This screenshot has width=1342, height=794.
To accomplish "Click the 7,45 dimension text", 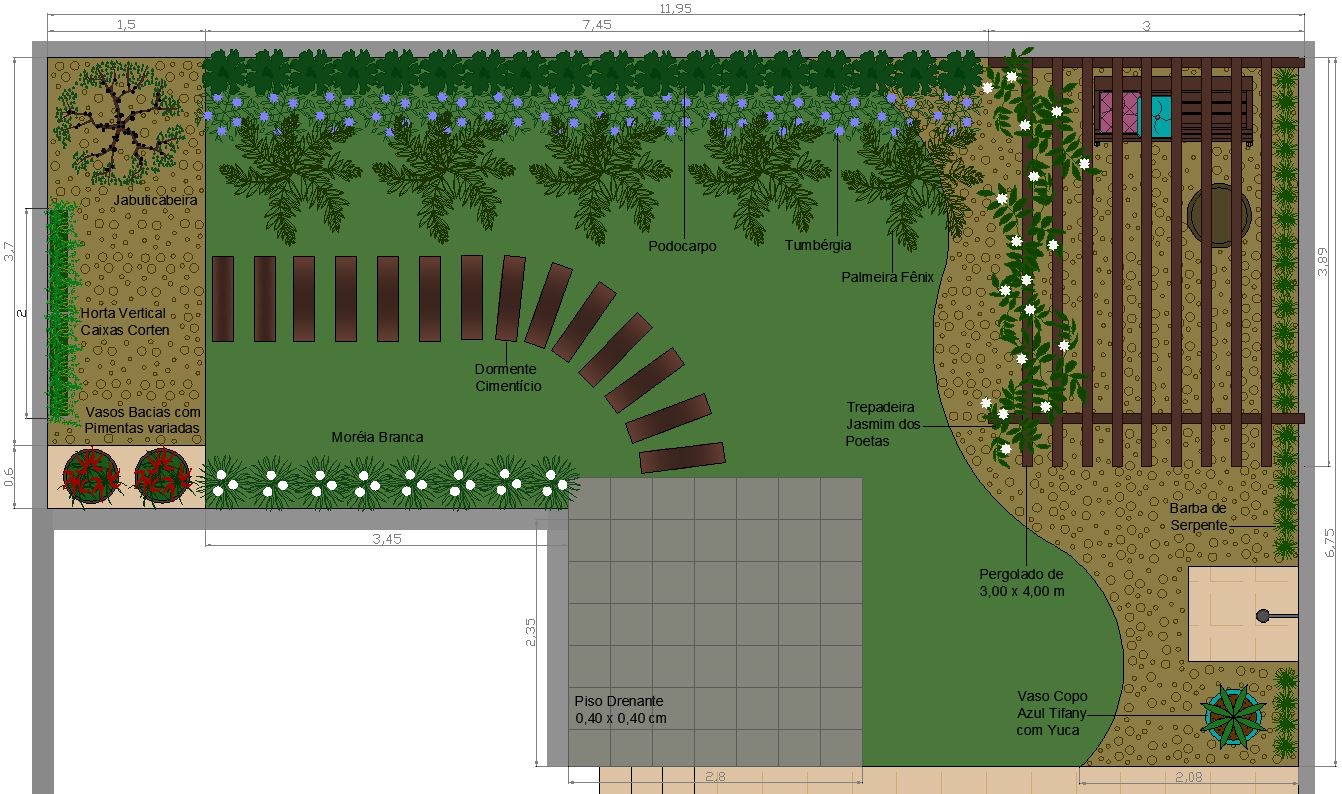I will (596, 25).
